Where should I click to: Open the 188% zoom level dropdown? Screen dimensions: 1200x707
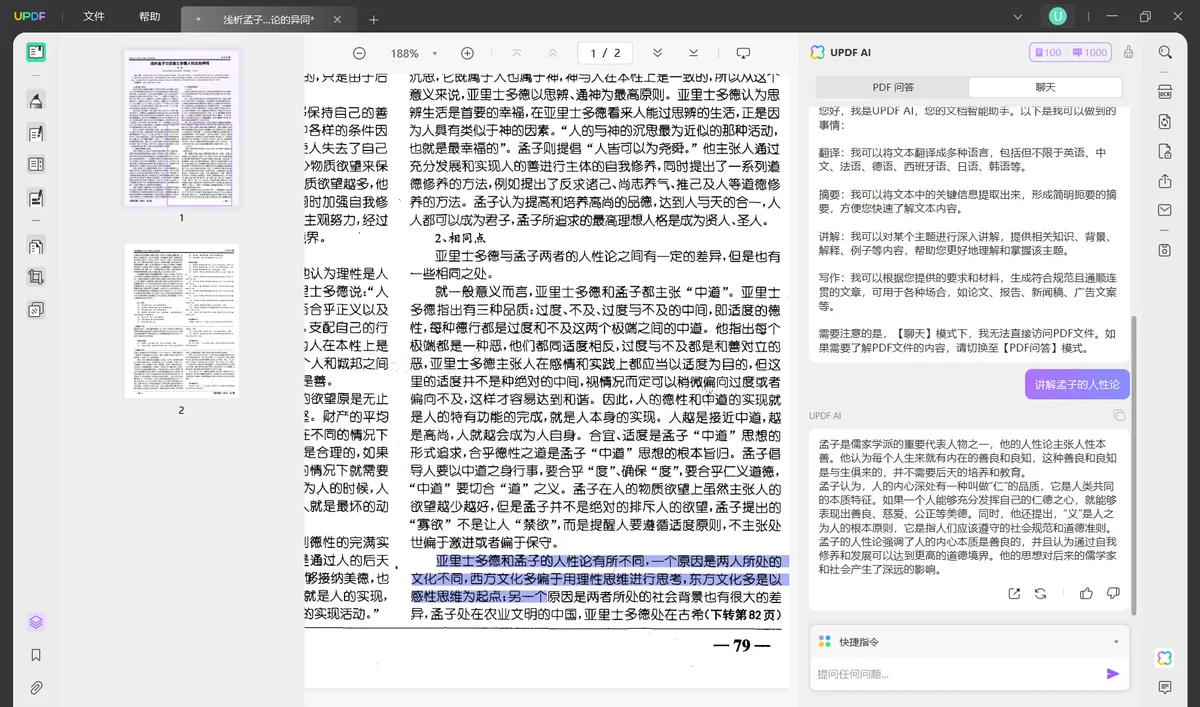coord(413,53)
